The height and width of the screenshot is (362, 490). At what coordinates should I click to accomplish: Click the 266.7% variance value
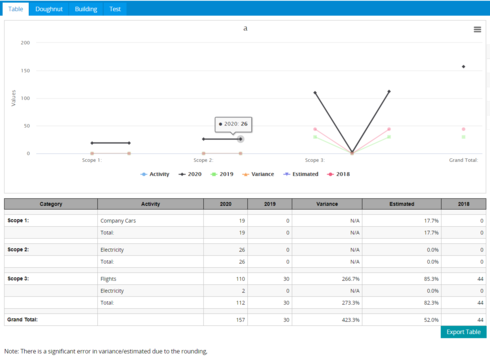pyautogui.click(x=351, y=279)
